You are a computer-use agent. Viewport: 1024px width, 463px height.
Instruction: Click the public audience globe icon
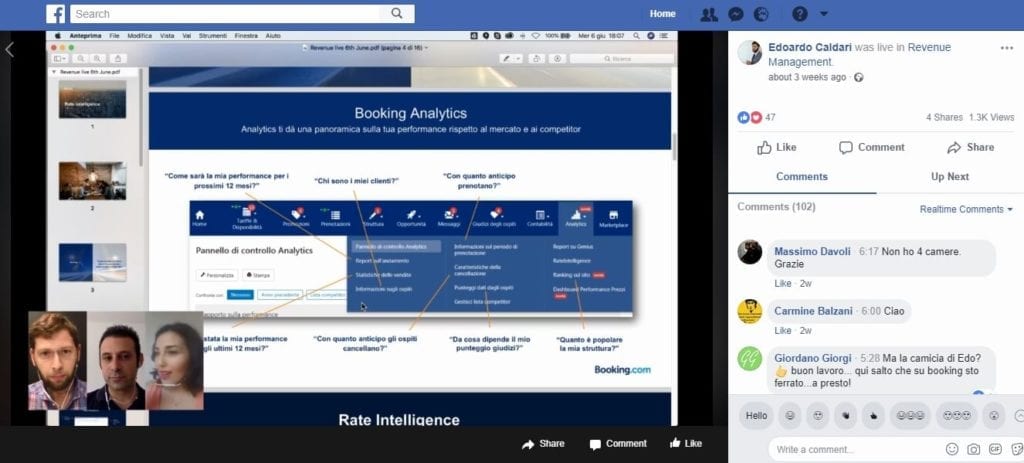pos(858,77)
